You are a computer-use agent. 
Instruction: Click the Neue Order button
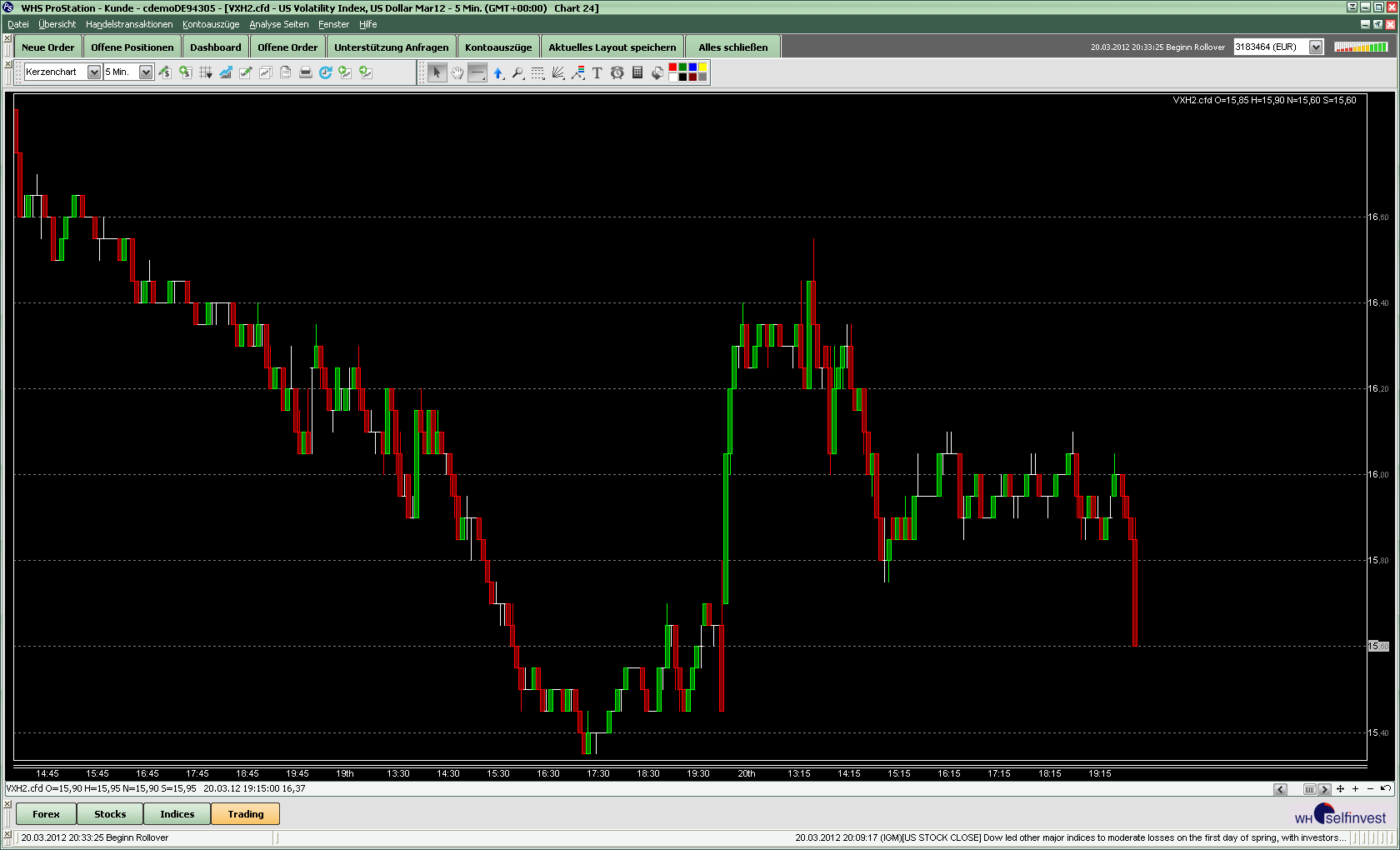click(48, 47)
